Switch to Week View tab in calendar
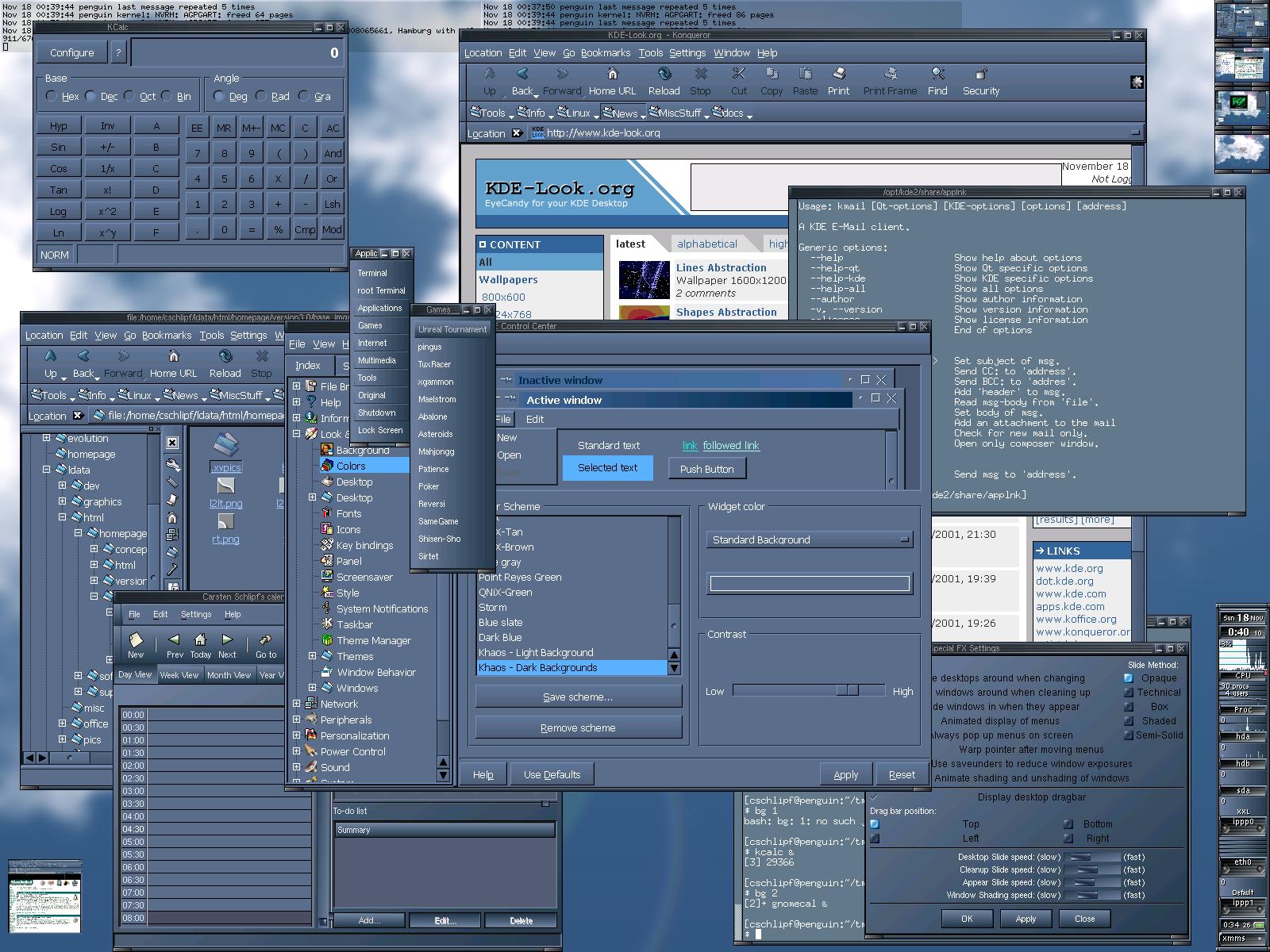This screenshot has width=1270, height=952. 179,675
